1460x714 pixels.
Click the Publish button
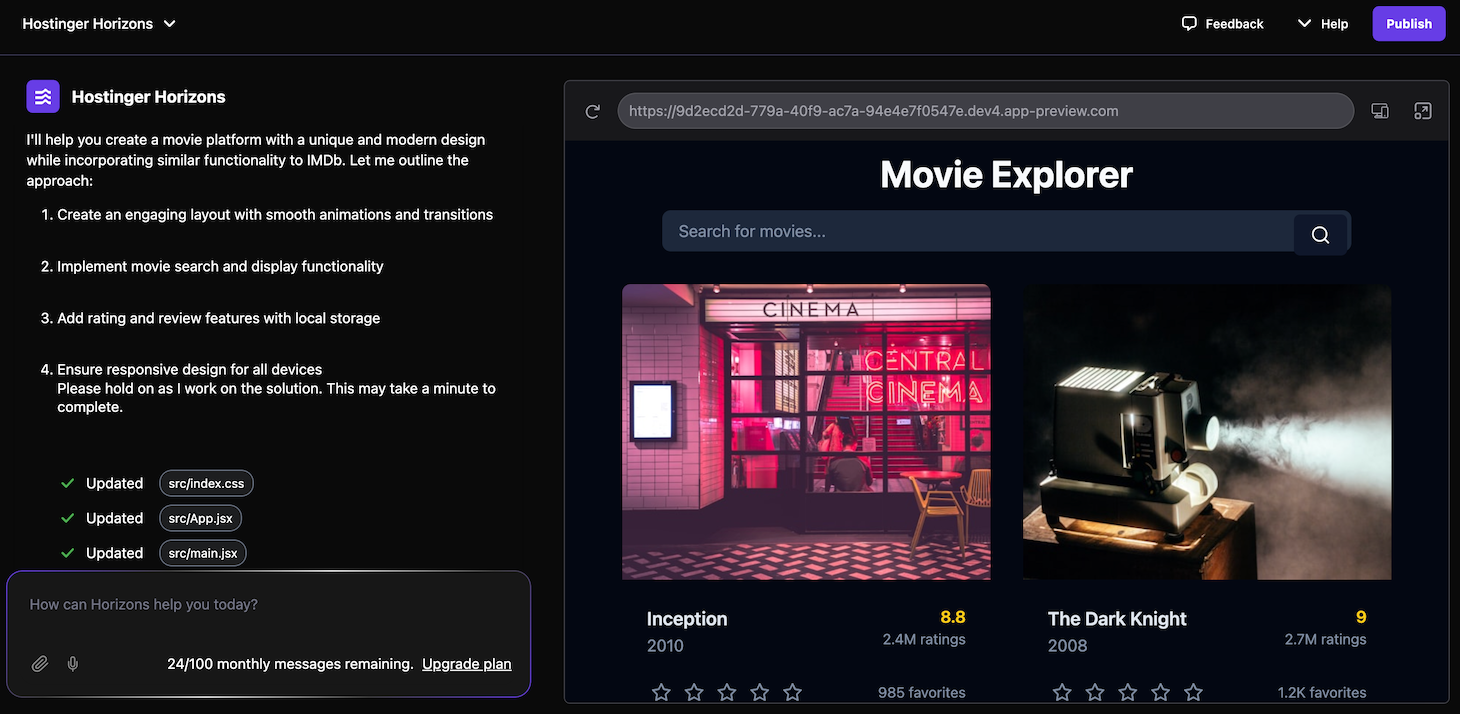(1409, 23)
